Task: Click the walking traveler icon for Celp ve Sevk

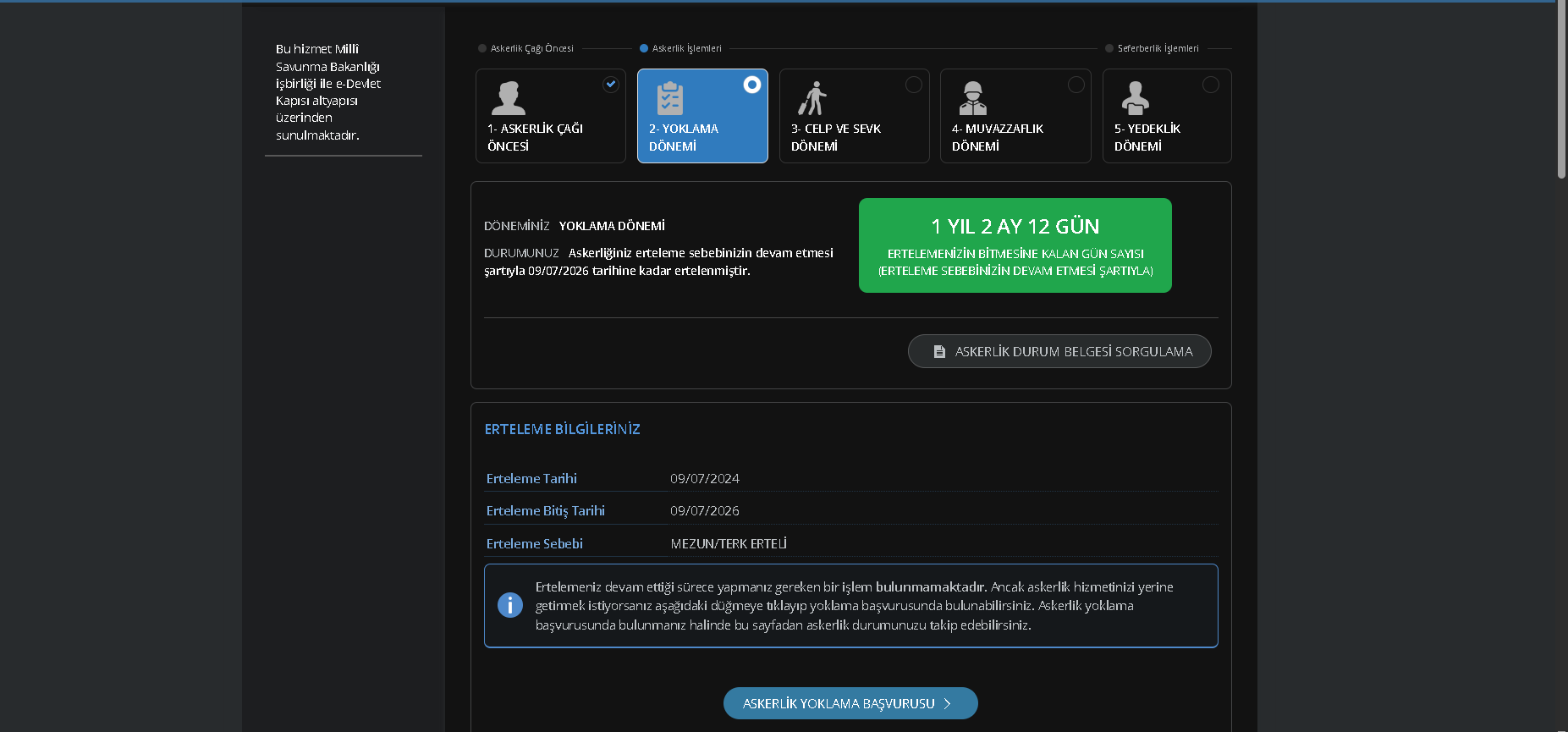Action: 812,98
